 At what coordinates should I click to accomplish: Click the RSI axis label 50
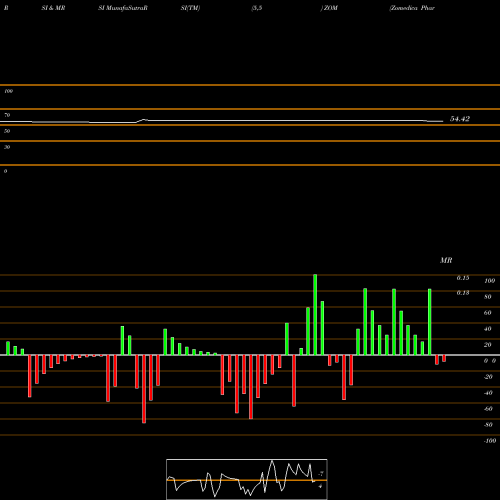7,131
